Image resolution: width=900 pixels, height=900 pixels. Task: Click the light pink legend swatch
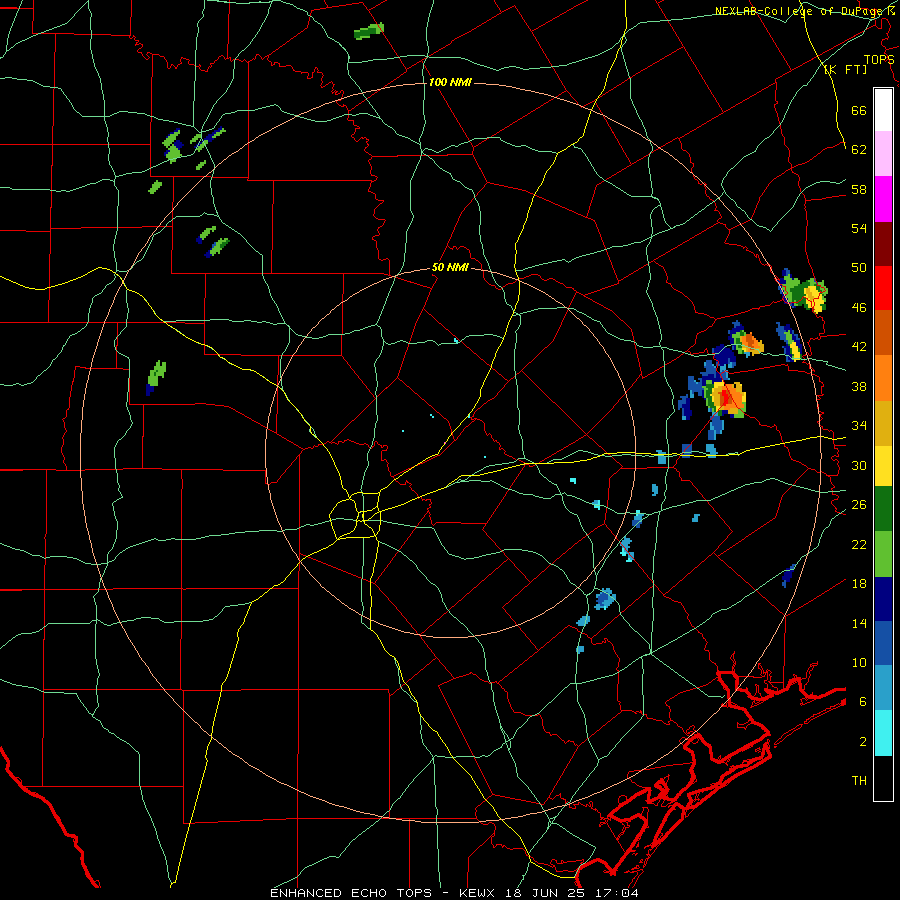pyautogui.click(x=883, y=154)
